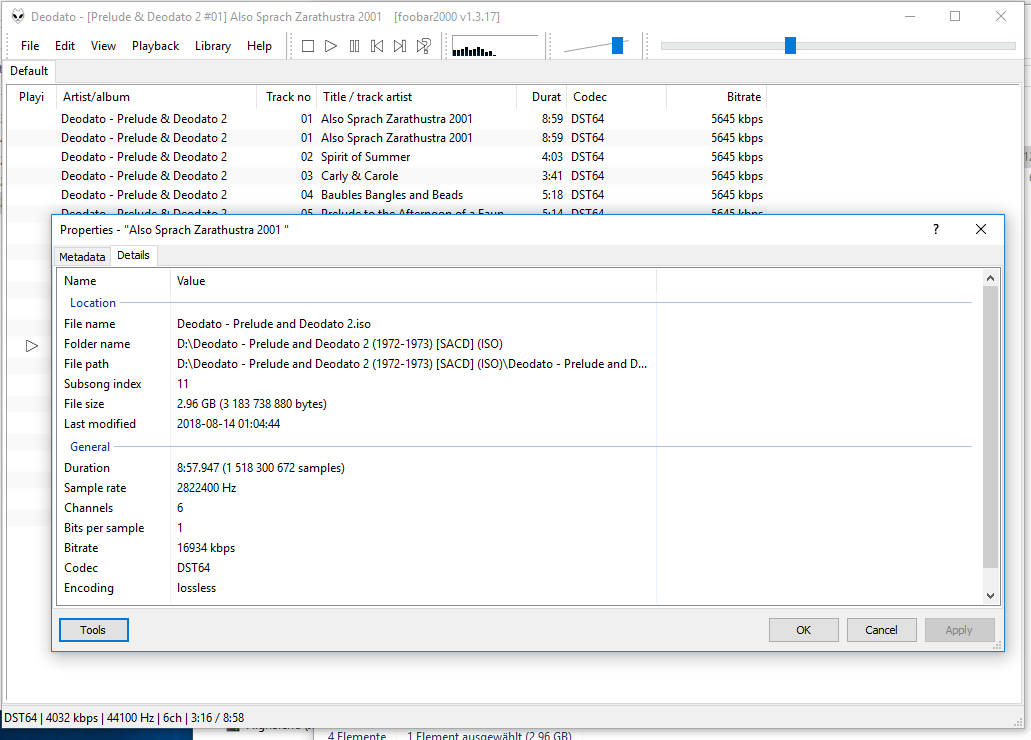Open the File menu
The height and width of the screenshot is (740, 1031).
[30, 46]
